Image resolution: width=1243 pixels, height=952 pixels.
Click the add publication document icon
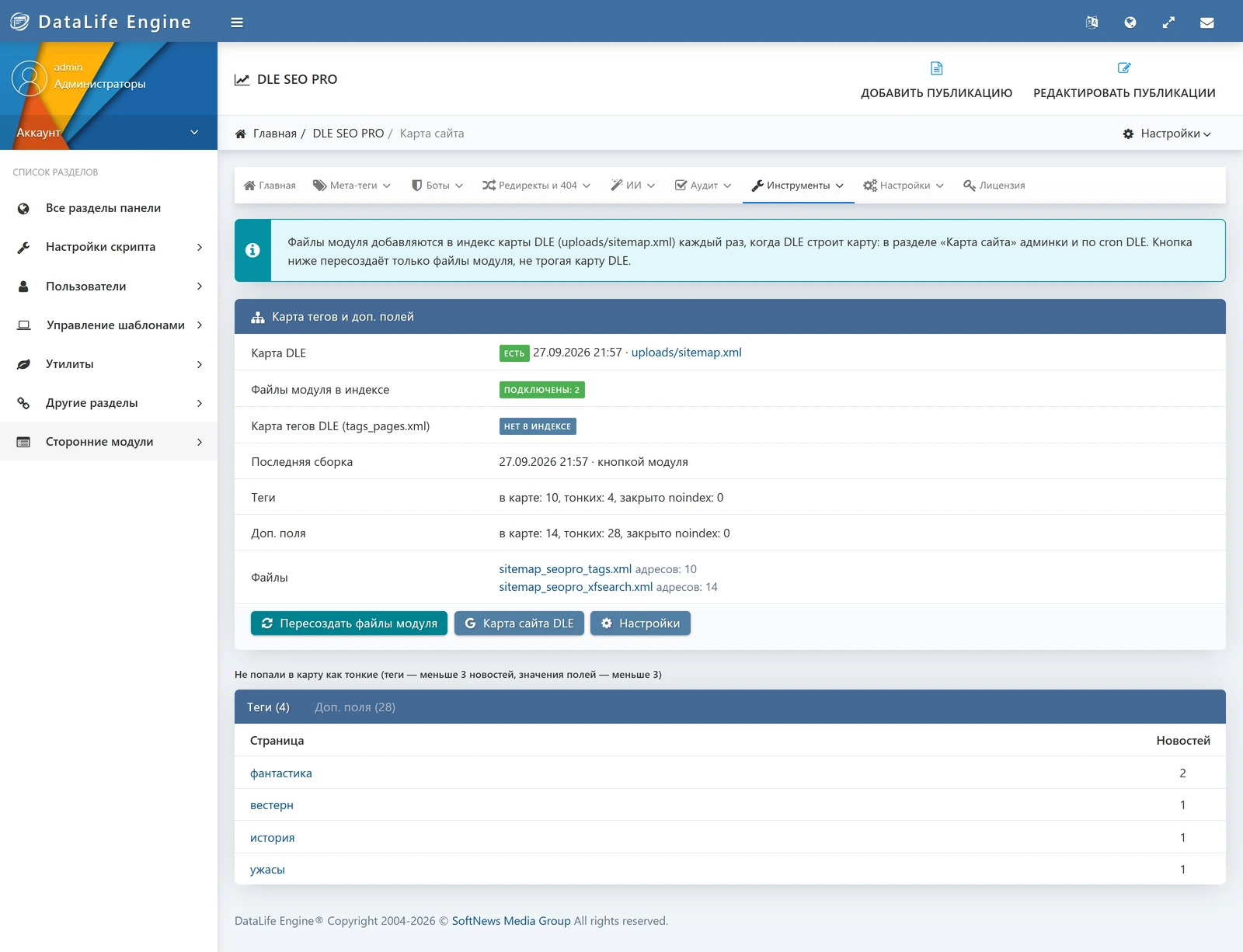coord(936,68)
